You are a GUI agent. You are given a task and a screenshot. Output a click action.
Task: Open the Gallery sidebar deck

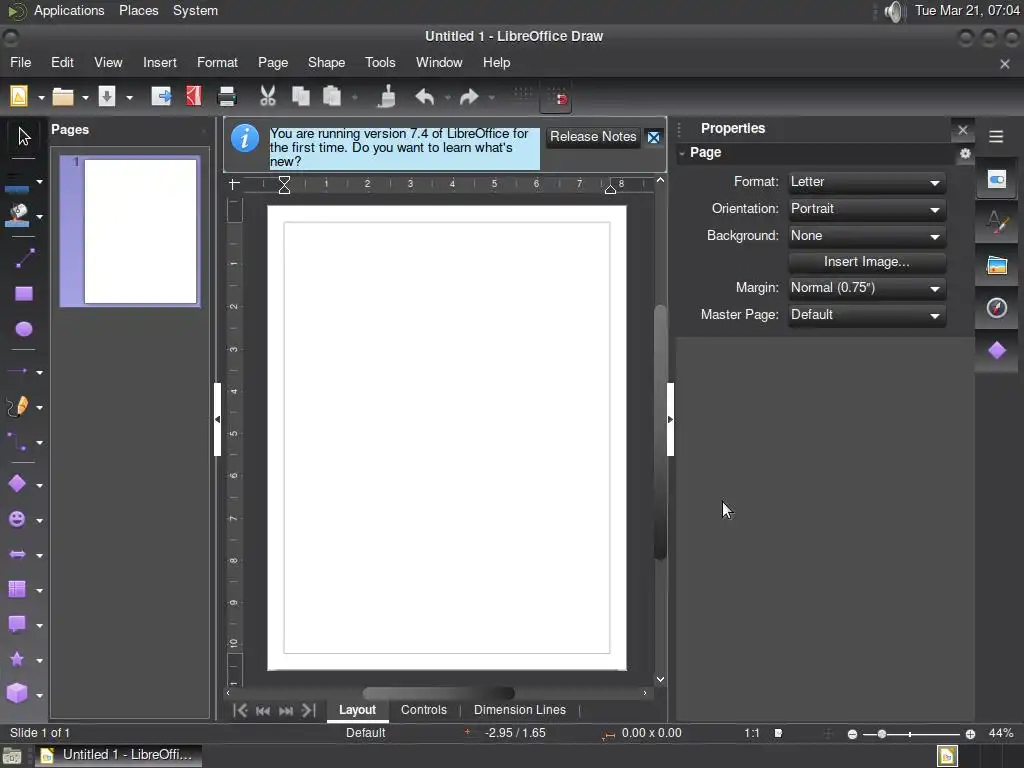point(997,265)
